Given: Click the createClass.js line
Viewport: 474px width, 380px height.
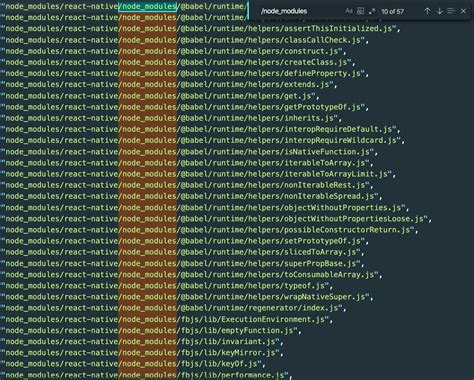Looking at the screenshot, I should [x=178, y=62].
